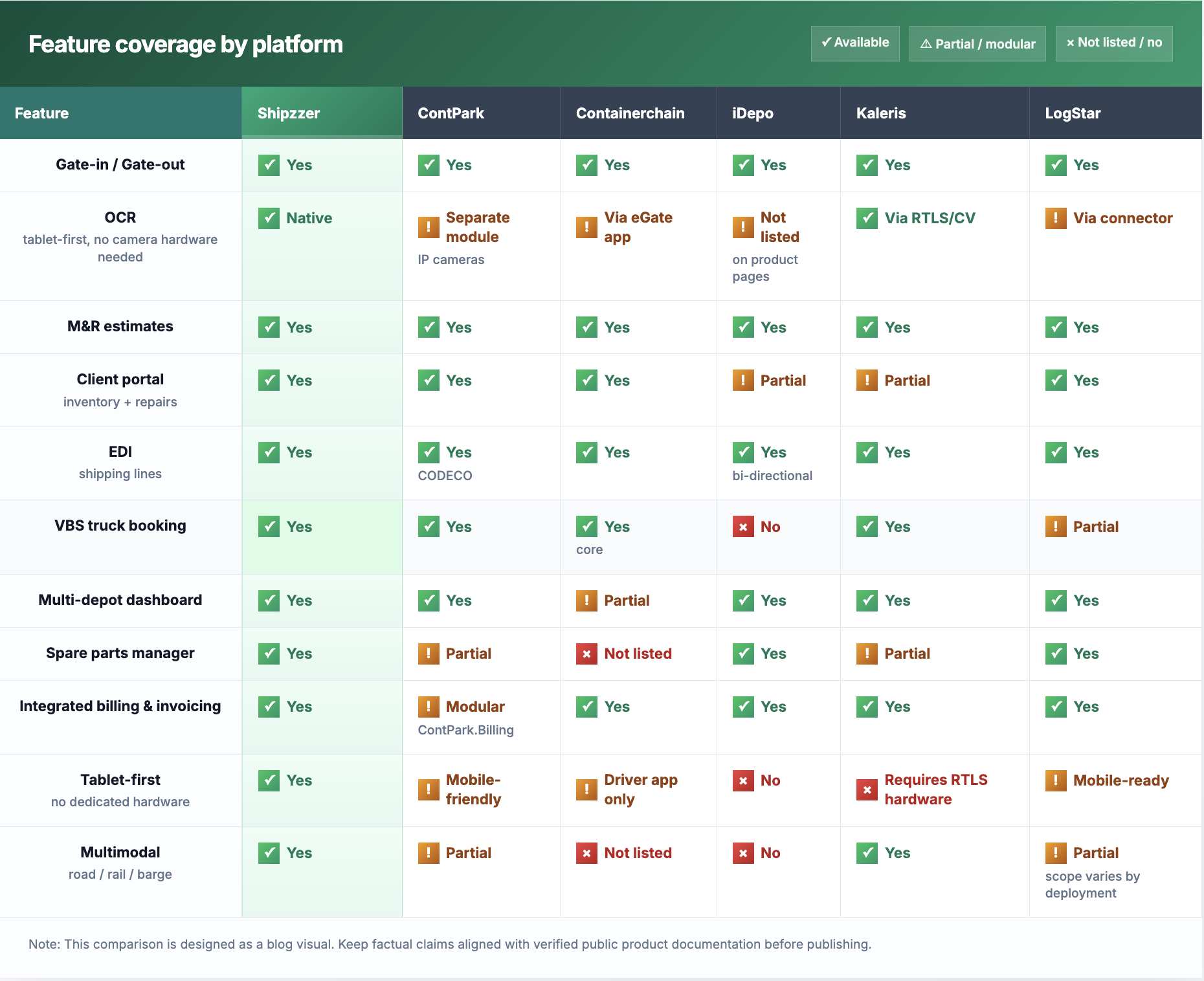Click the Available legend badge
The image size is (1204, 981).
point(855,43)
